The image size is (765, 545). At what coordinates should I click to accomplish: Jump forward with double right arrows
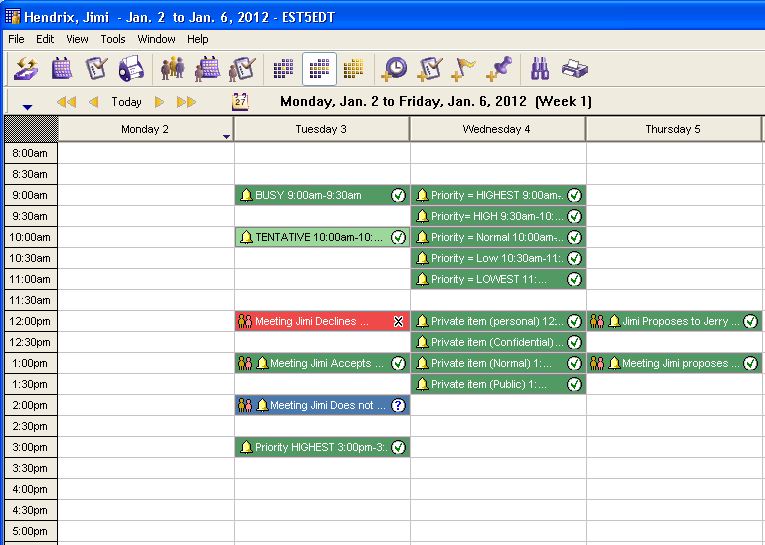coord(186,101)
